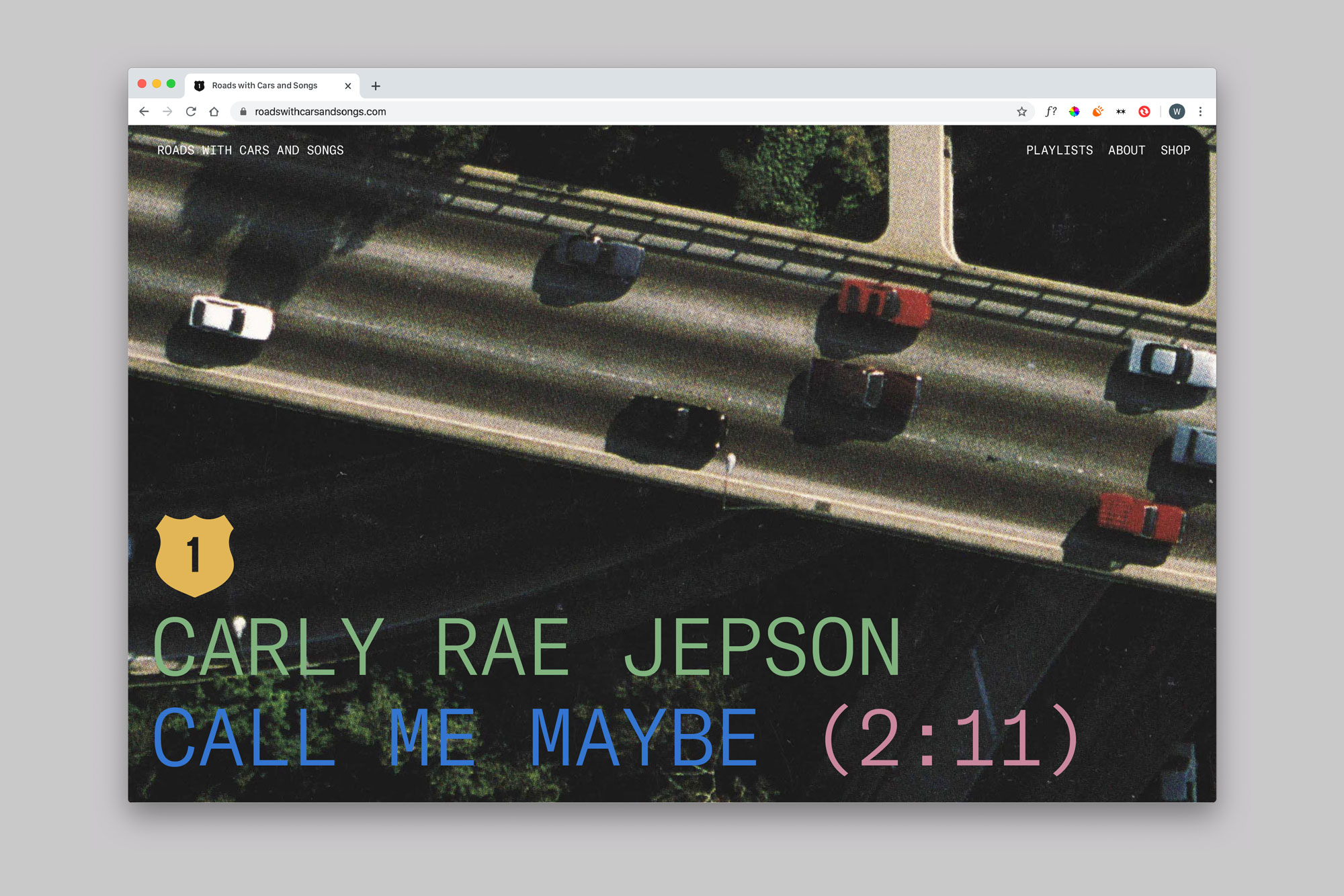
Task: Reload the page
Action: (x=191, y=111)
